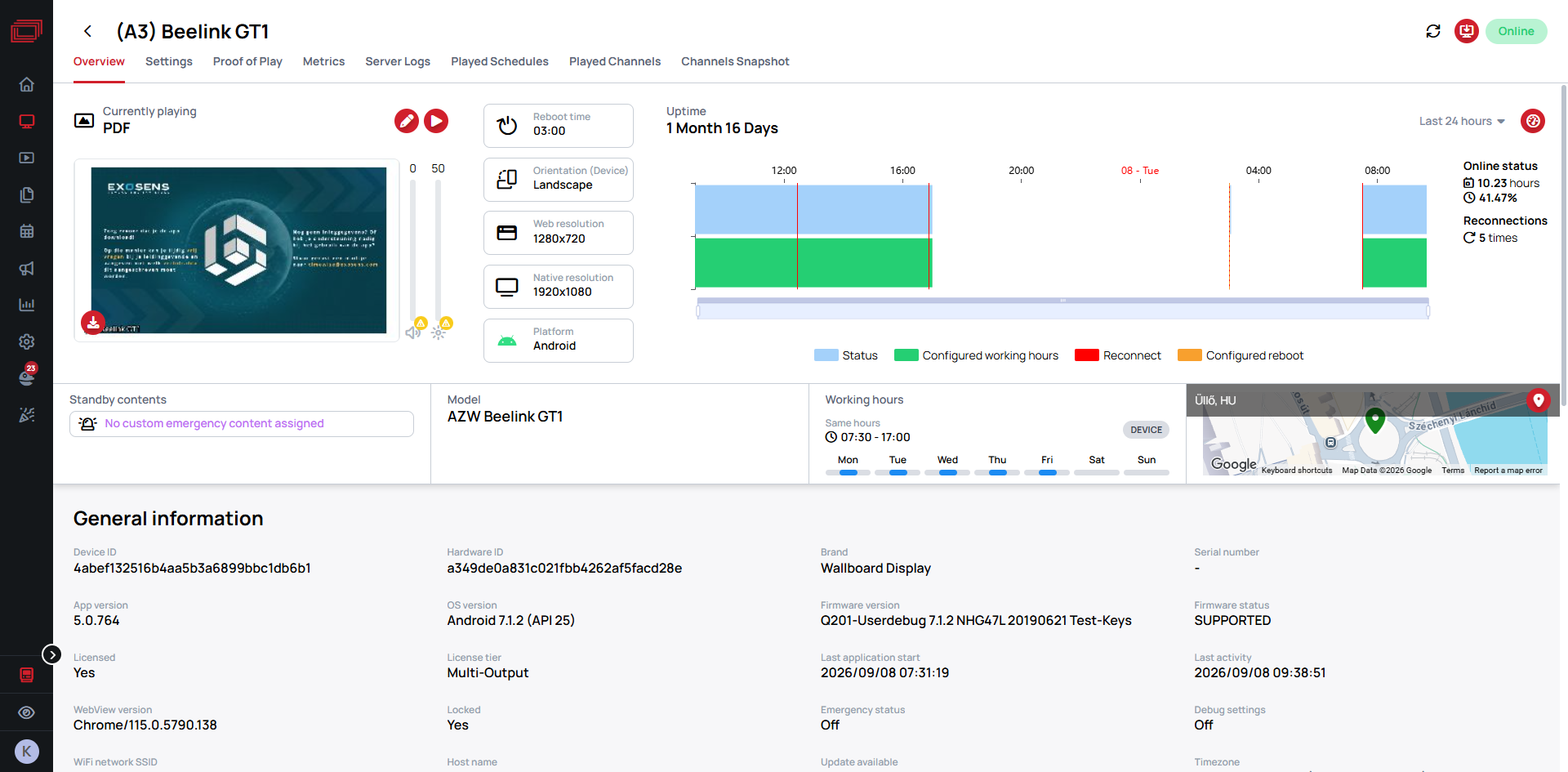This screenshot has height=772, width=1568.
Task: Click the uptime chart range scrollbar
Action: pos(1062,310)
